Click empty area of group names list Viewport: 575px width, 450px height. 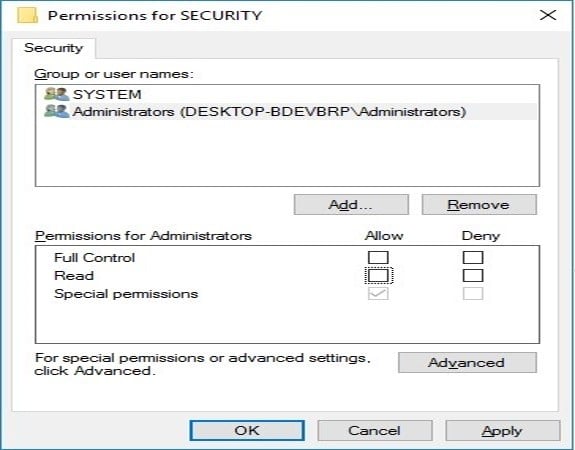click(x=287, y=152)
